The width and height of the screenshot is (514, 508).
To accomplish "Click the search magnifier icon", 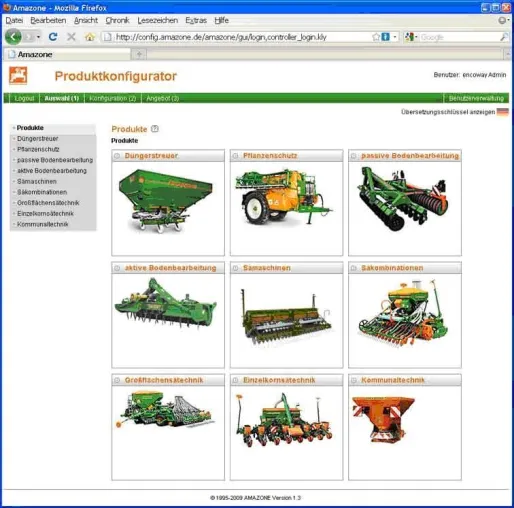I will [x=504, y=37].
